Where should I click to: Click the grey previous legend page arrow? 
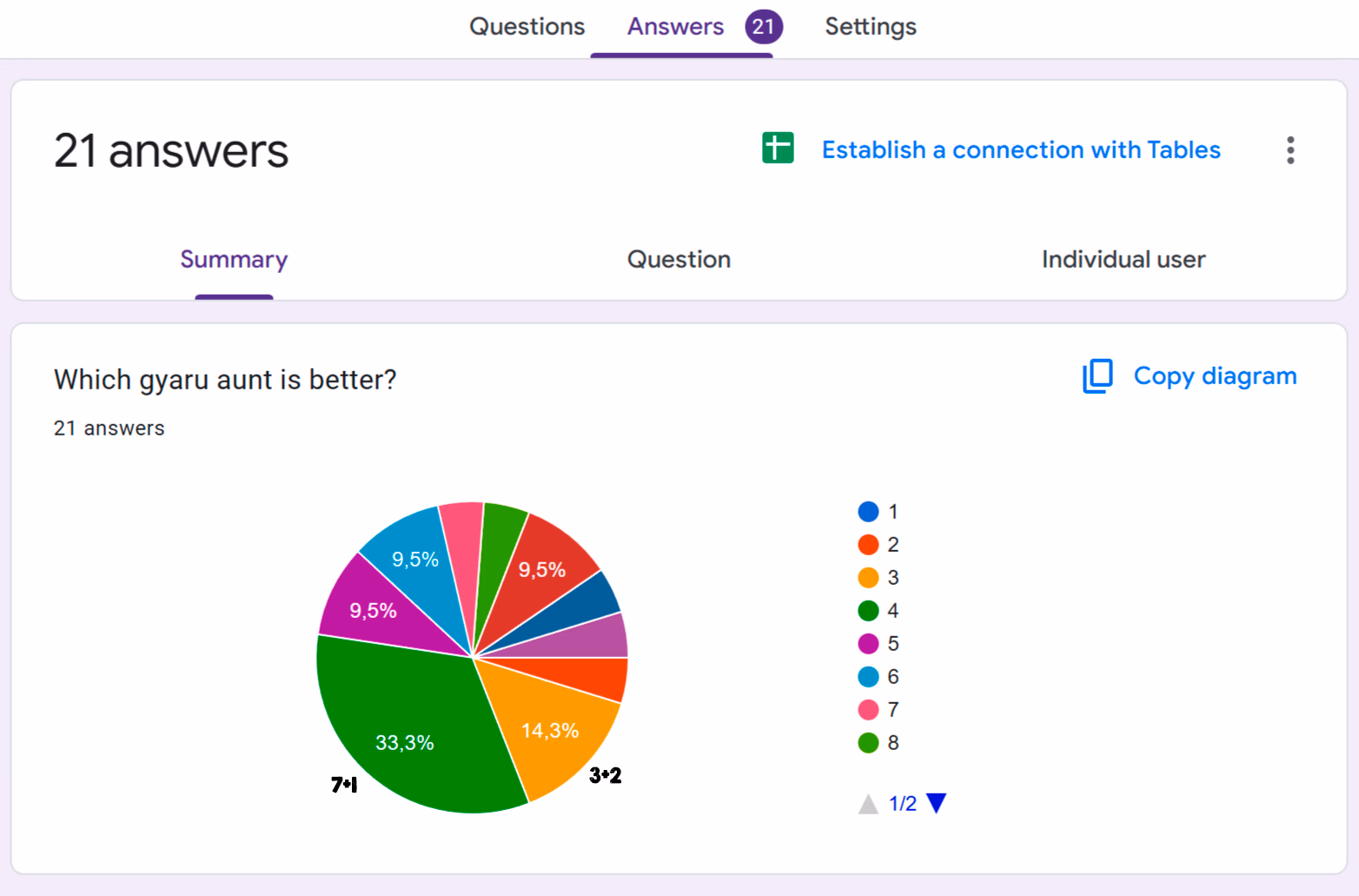(868, 804)
